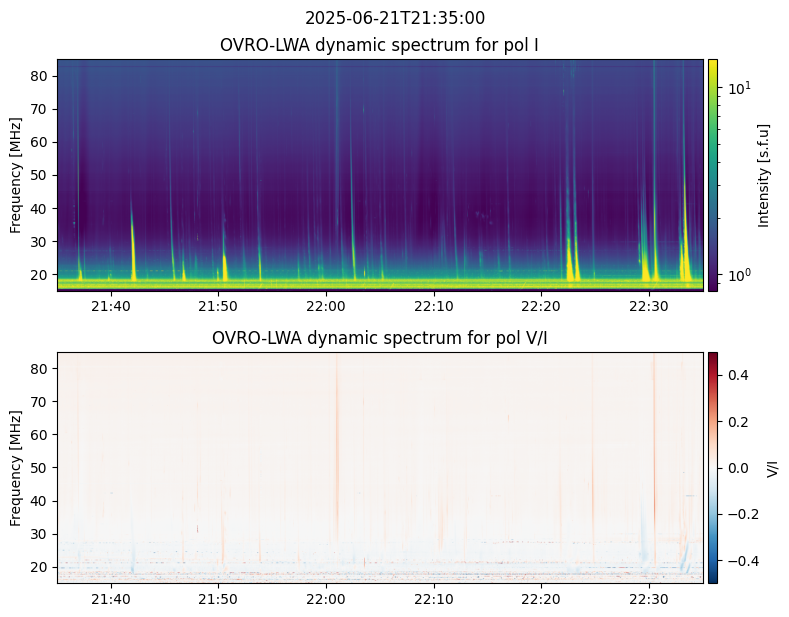Select the 'V/I' colorbar axis label
The image size is (789, 617).
point(772,467)
